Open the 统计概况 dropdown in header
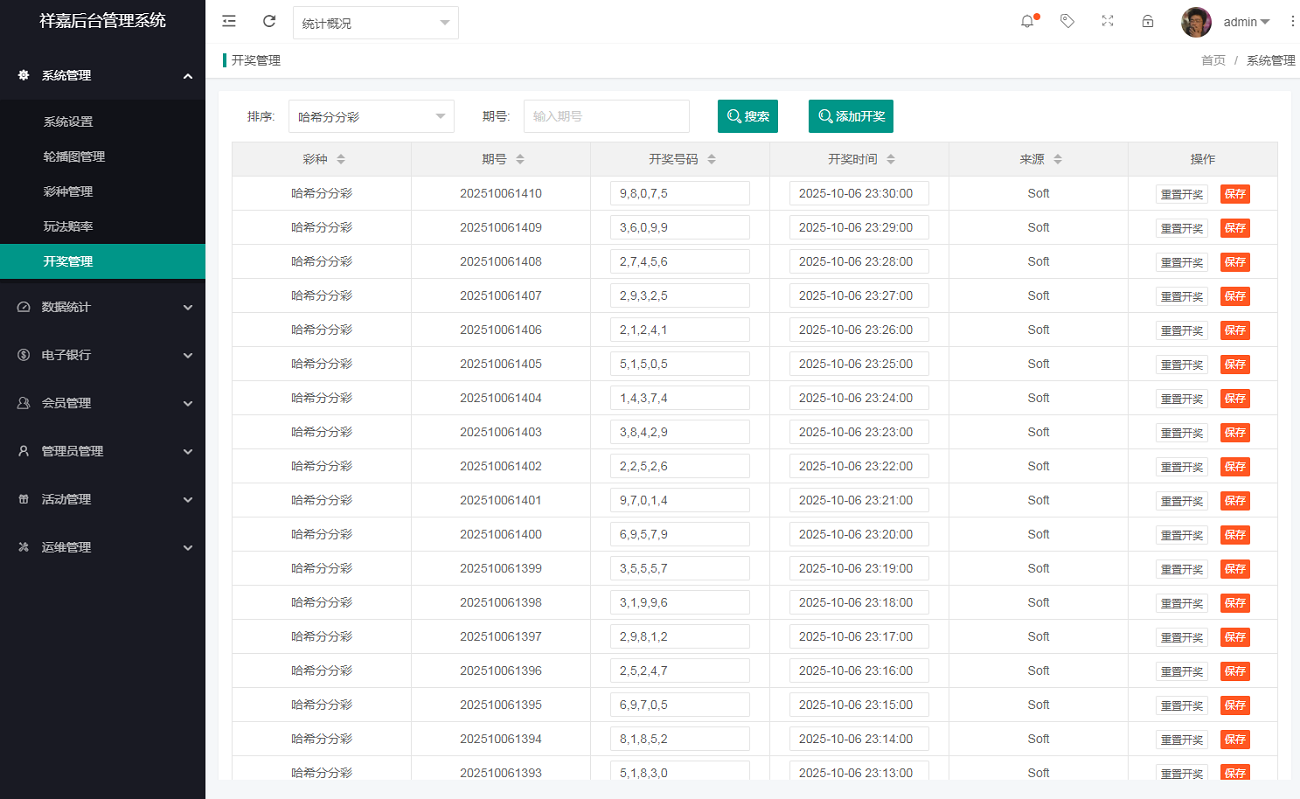Screen dimensions: 1300x799 375,23
